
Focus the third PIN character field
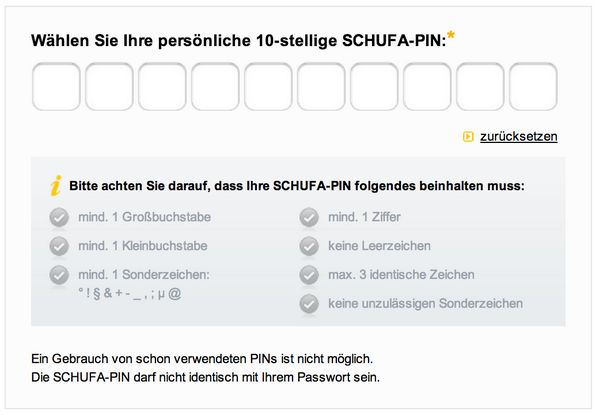tap(162, 87)
